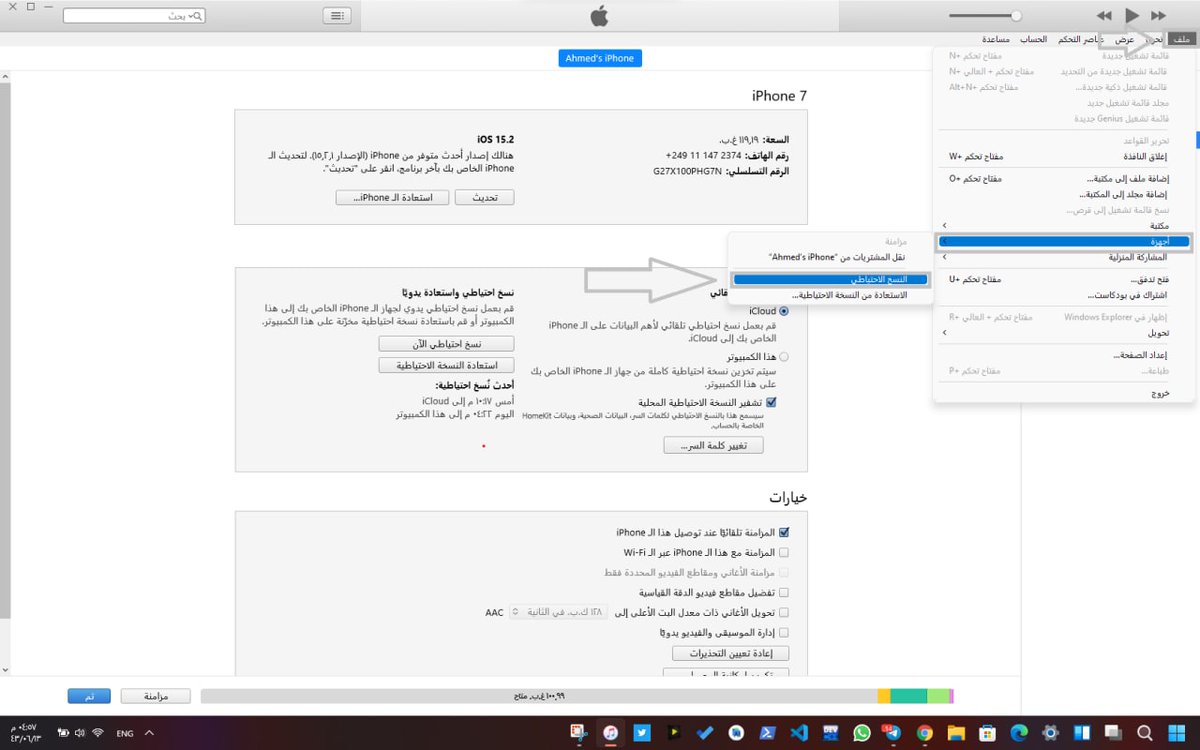Open Task View from the taskbar
The height and width of the screenshot is (750, 1200).
coord(1113,733)
